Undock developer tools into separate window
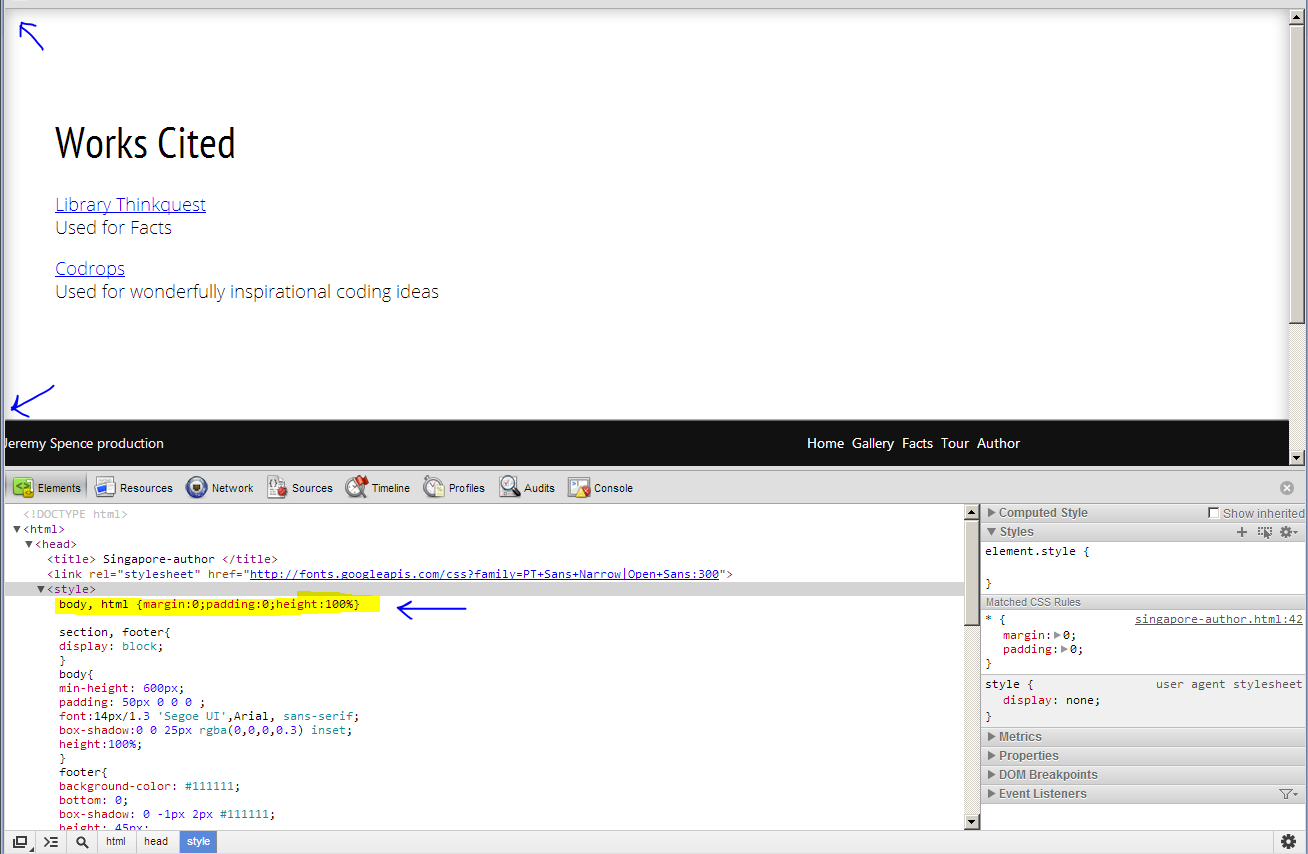This screenshot has width=1308, height=854. point(20,842)
